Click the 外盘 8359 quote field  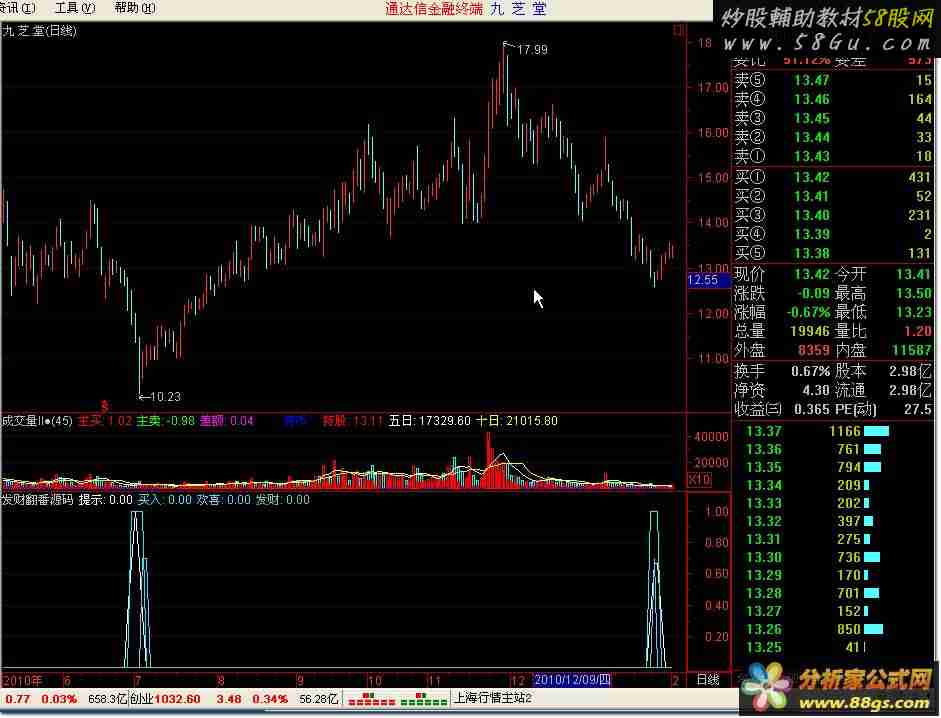tap(782, 350)
